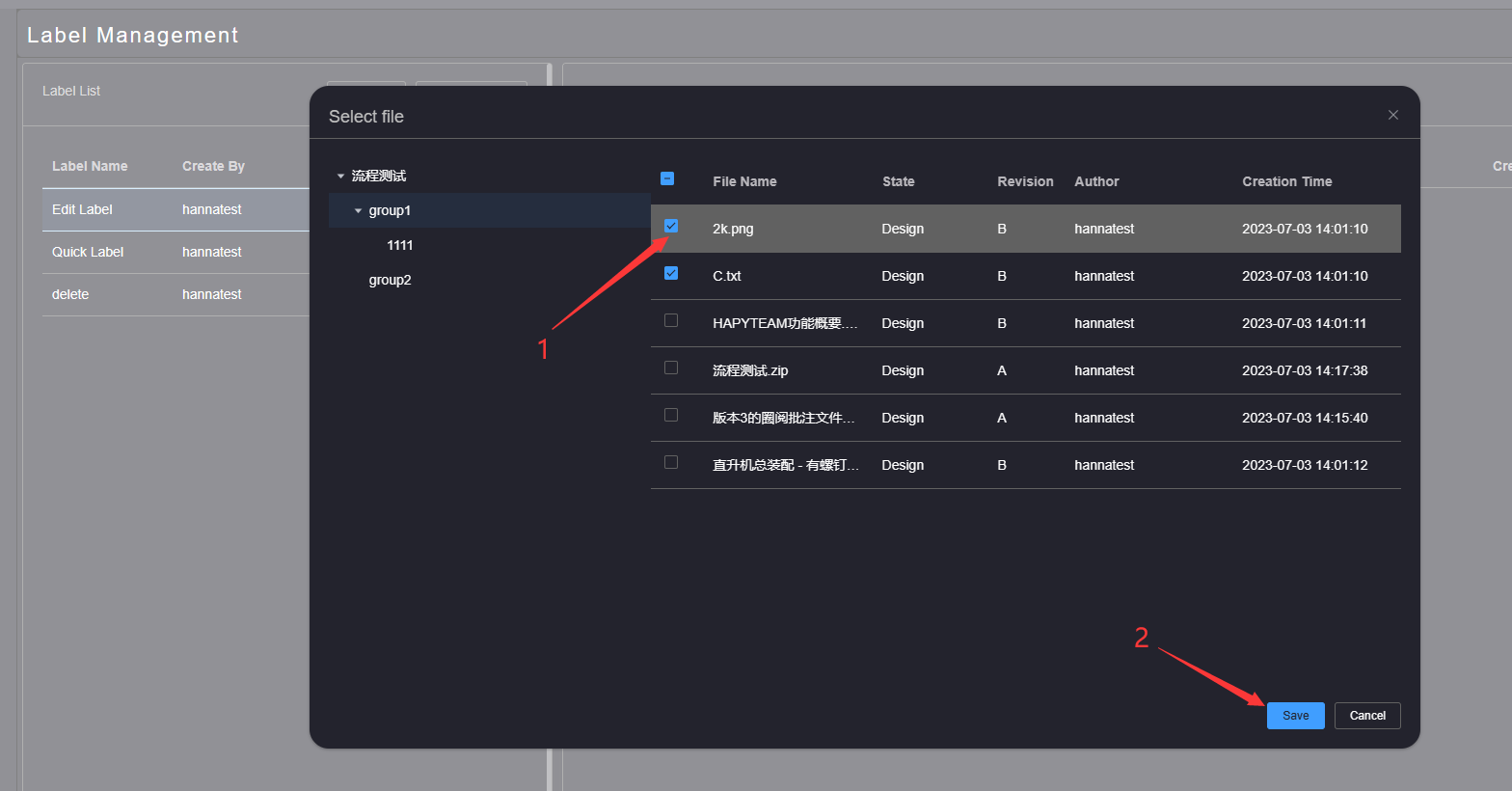Image resolution: width=1512 pixels, height=791 pixels.
Task: Uncheck the 2k.png file checkbox
Action: click(671, 226)
